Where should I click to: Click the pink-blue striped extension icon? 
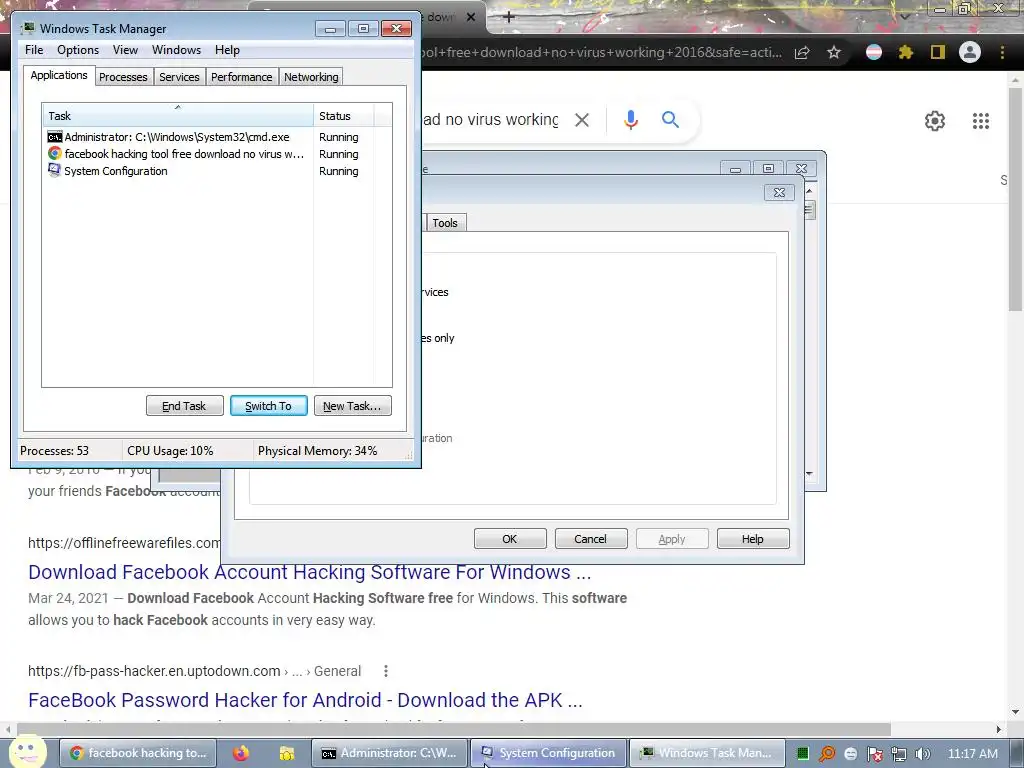coord(874,52)
